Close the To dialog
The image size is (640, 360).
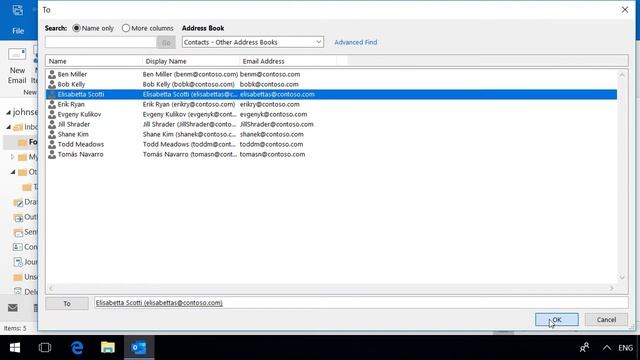pyautogui.click(x=624, y=9)
